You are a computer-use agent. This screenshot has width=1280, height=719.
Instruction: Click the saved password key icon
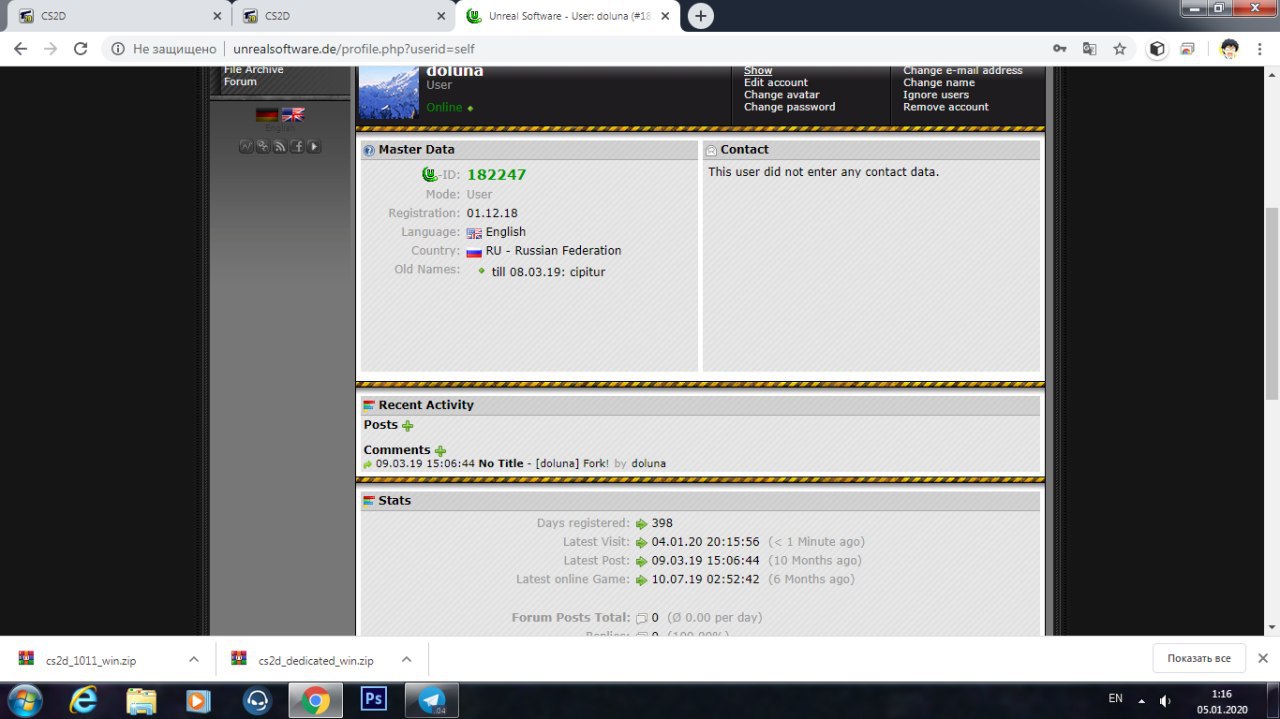(x=1059, y=48)
